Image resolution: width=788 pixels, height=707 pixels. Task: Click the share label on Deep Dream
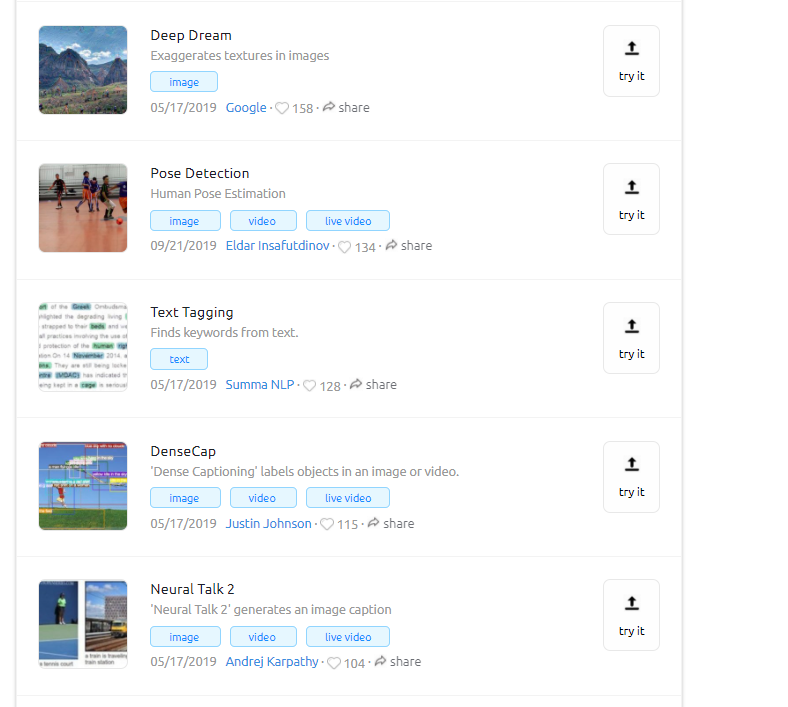(354, 108)
